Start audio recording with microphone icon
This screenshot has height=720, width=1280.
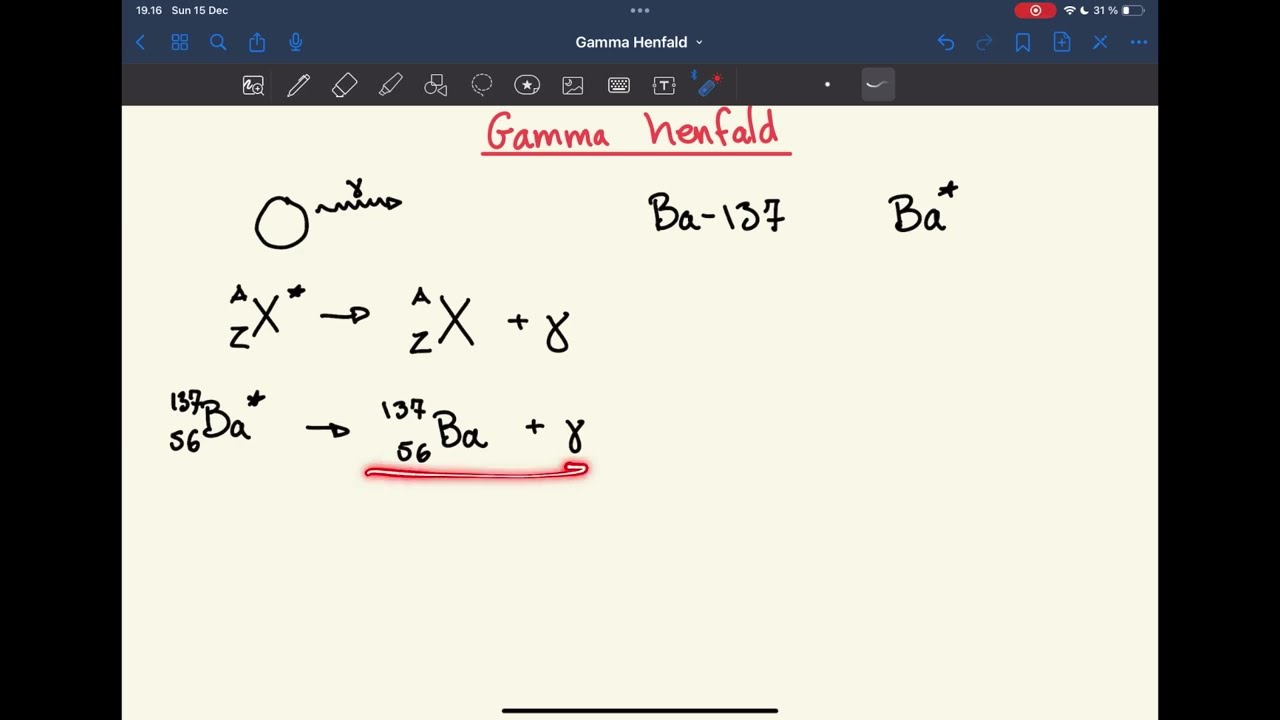click(295, 42)
